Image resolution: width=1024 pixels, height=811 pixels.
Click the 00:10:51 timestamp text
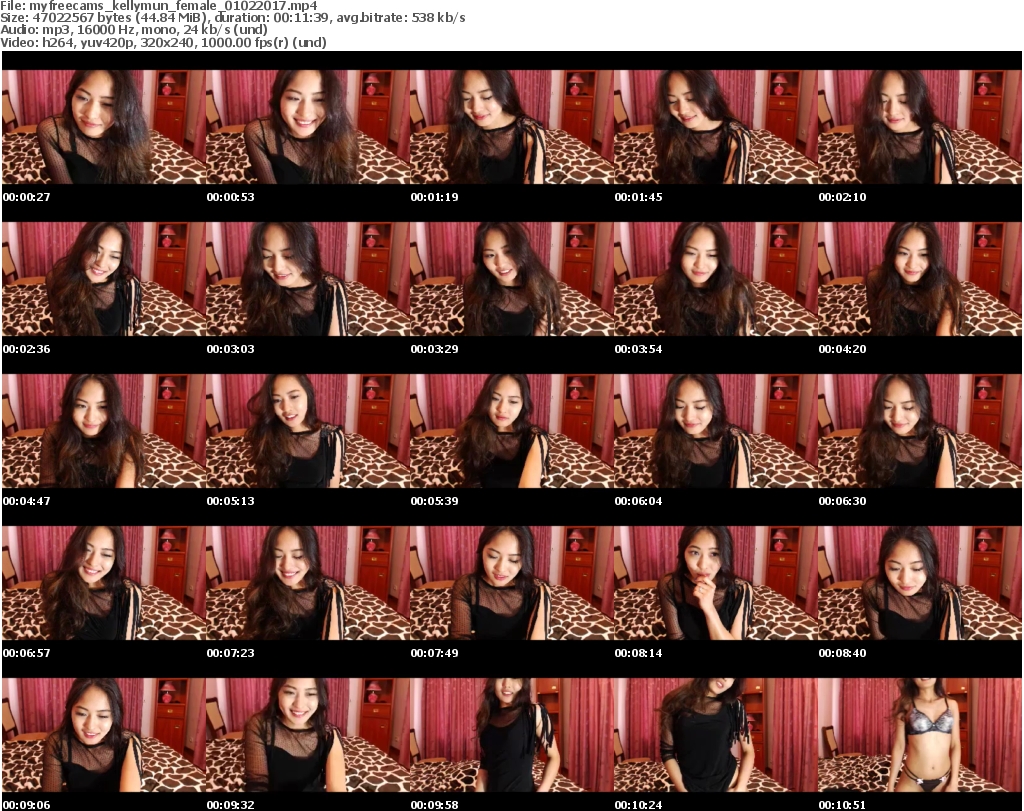842,805
